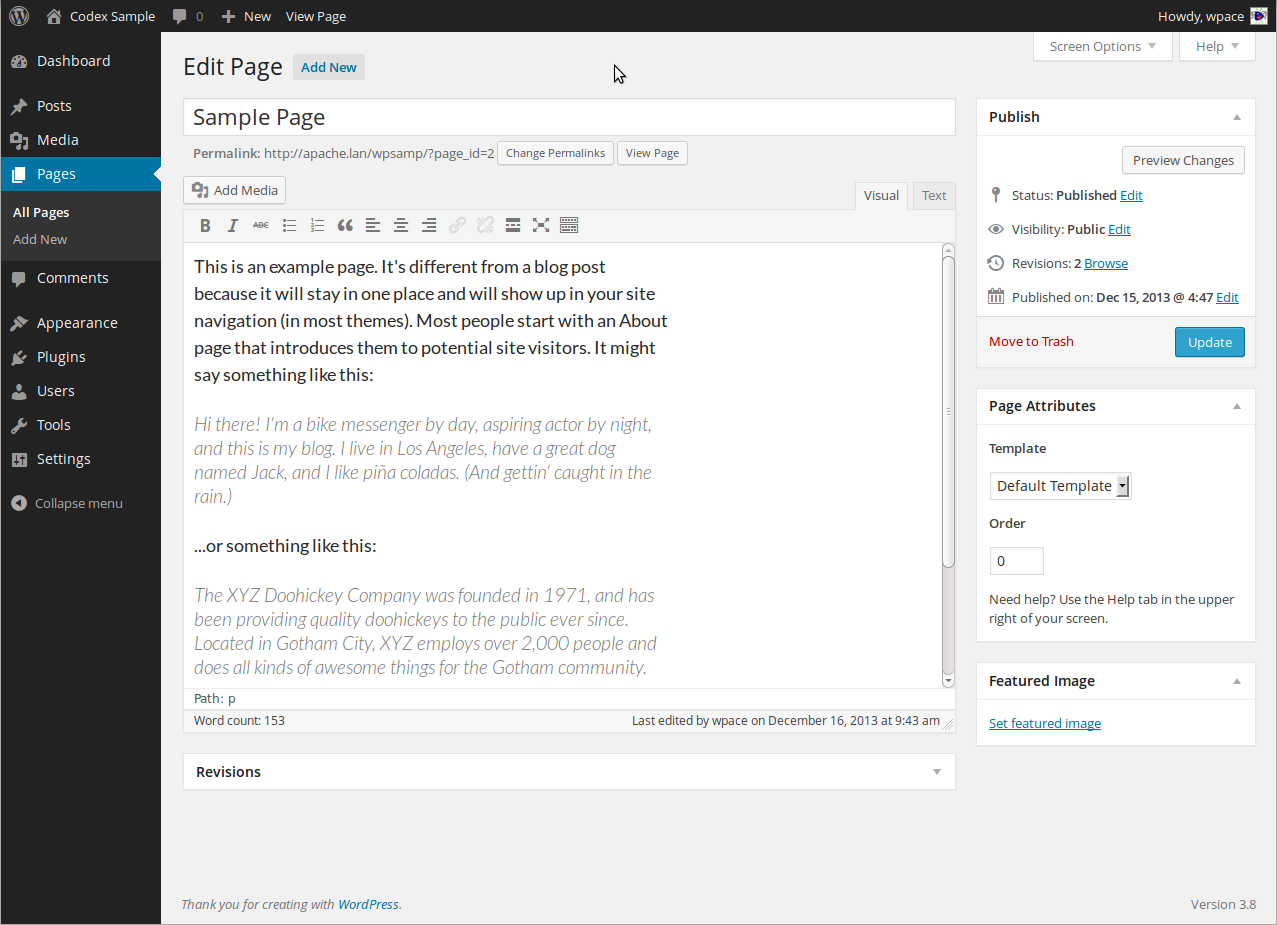Align text left in editor
1277x925 pixels.
coord(373,226)
